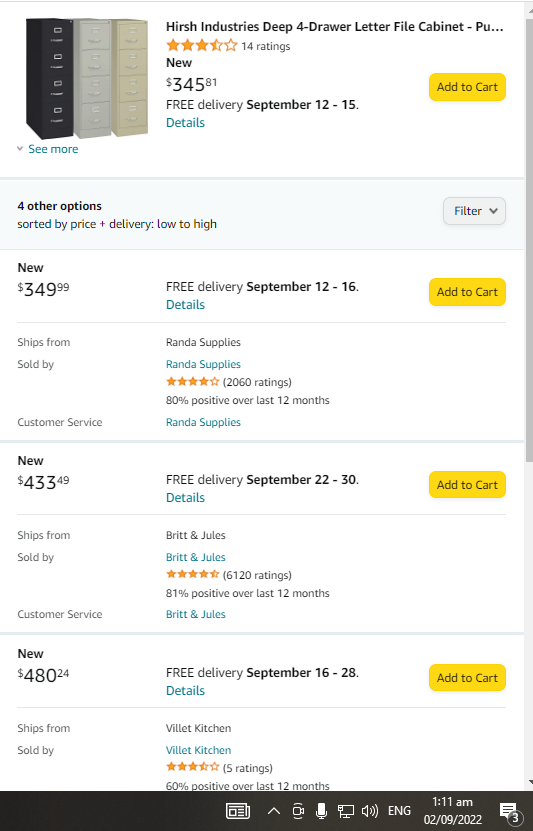Click the file cabinet product thumbnail
Viewport: 533px width, 831px height.
(87, 78)
